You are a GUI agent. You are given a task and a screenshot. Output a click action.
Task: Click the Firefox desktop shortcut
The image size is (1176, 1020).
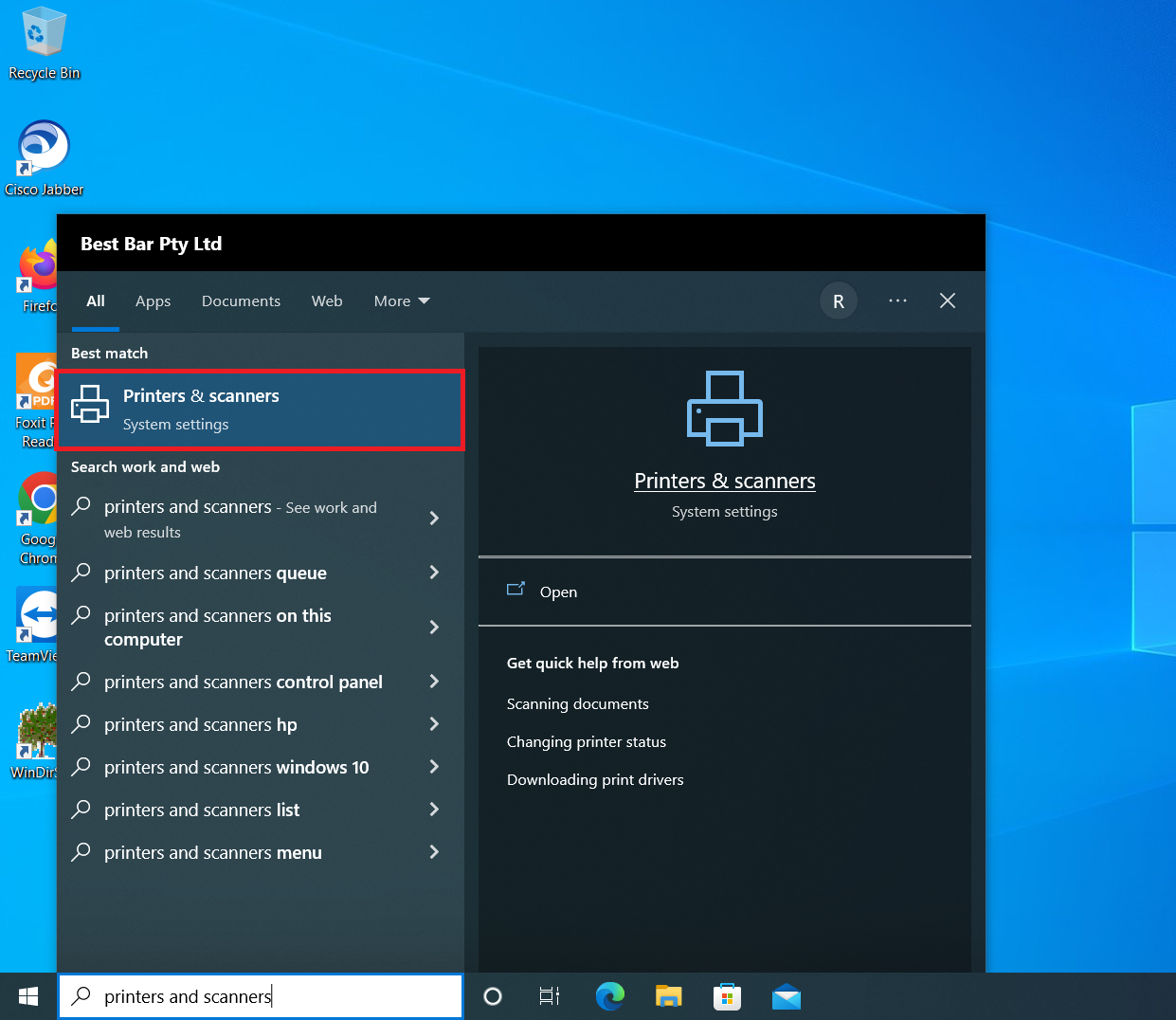click(38, 277)
